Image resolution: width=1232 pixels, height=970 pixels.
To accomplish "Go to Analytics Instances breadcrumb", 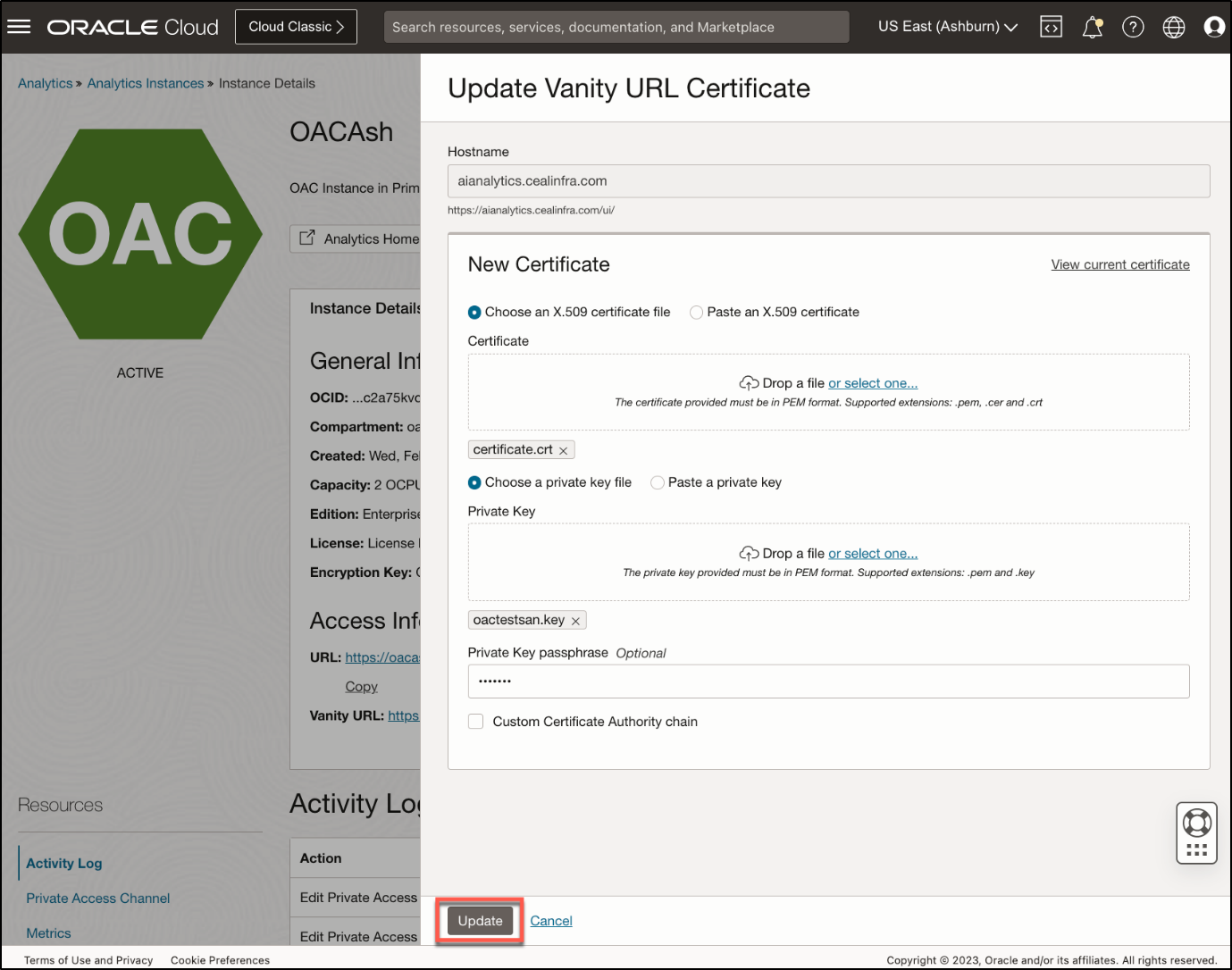I will pos(146,83).
